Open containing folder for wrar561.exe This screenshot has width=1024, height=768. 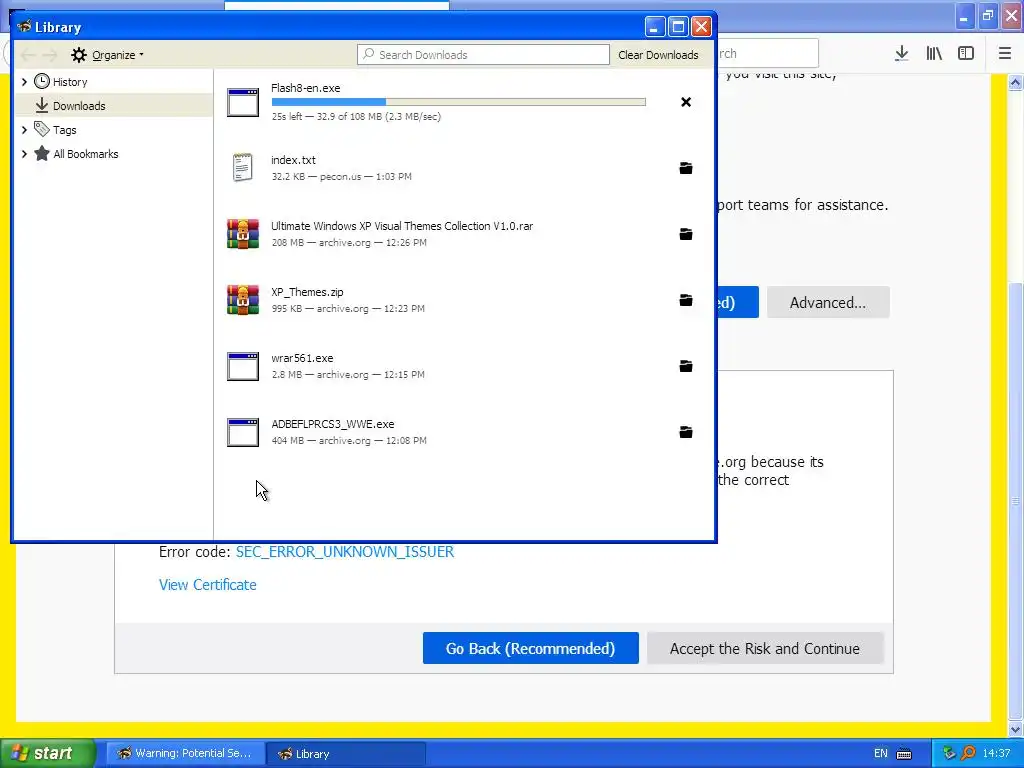(x=686, y=366)
